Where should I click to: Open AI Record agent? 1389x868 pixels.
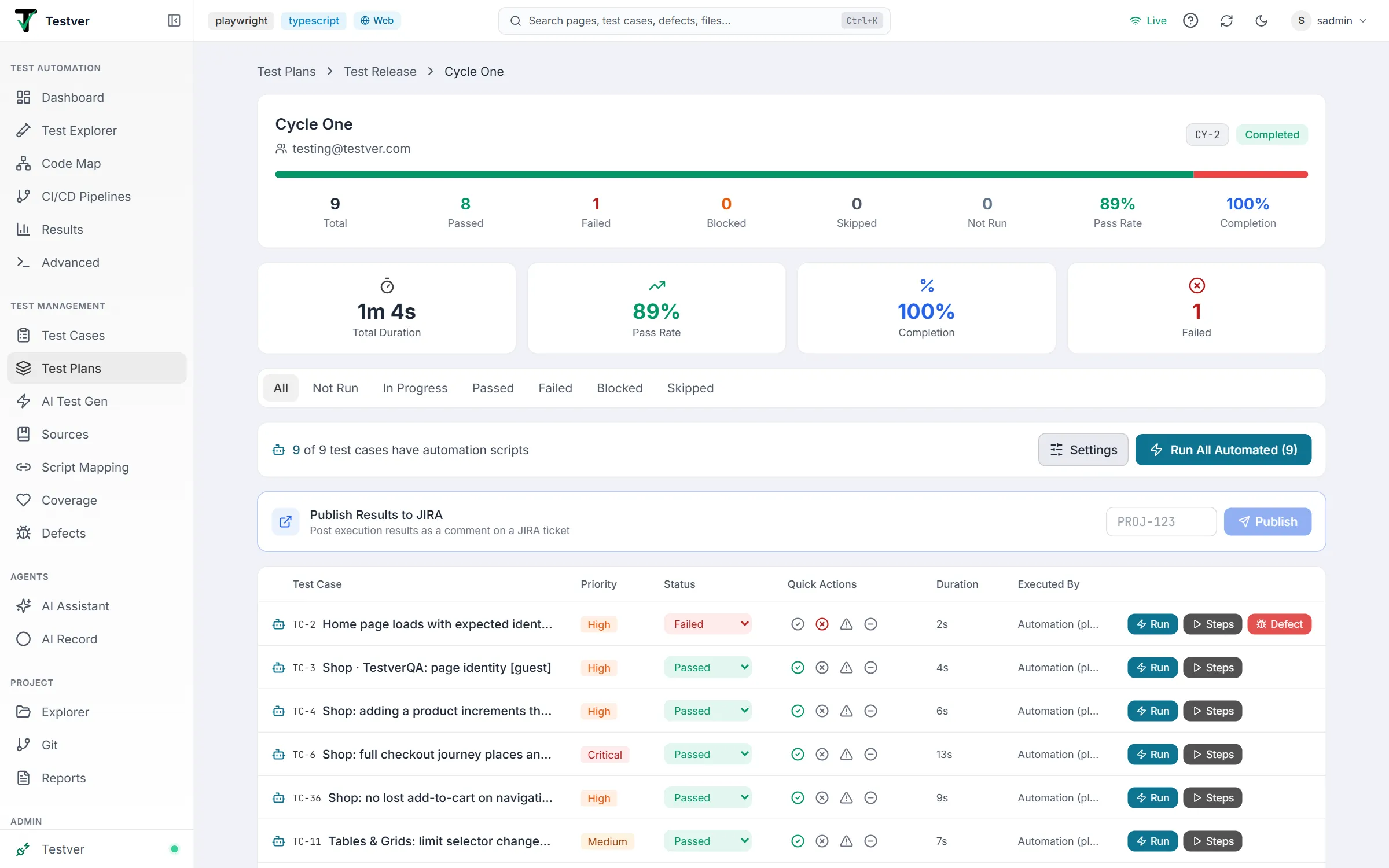pos(97,639)
